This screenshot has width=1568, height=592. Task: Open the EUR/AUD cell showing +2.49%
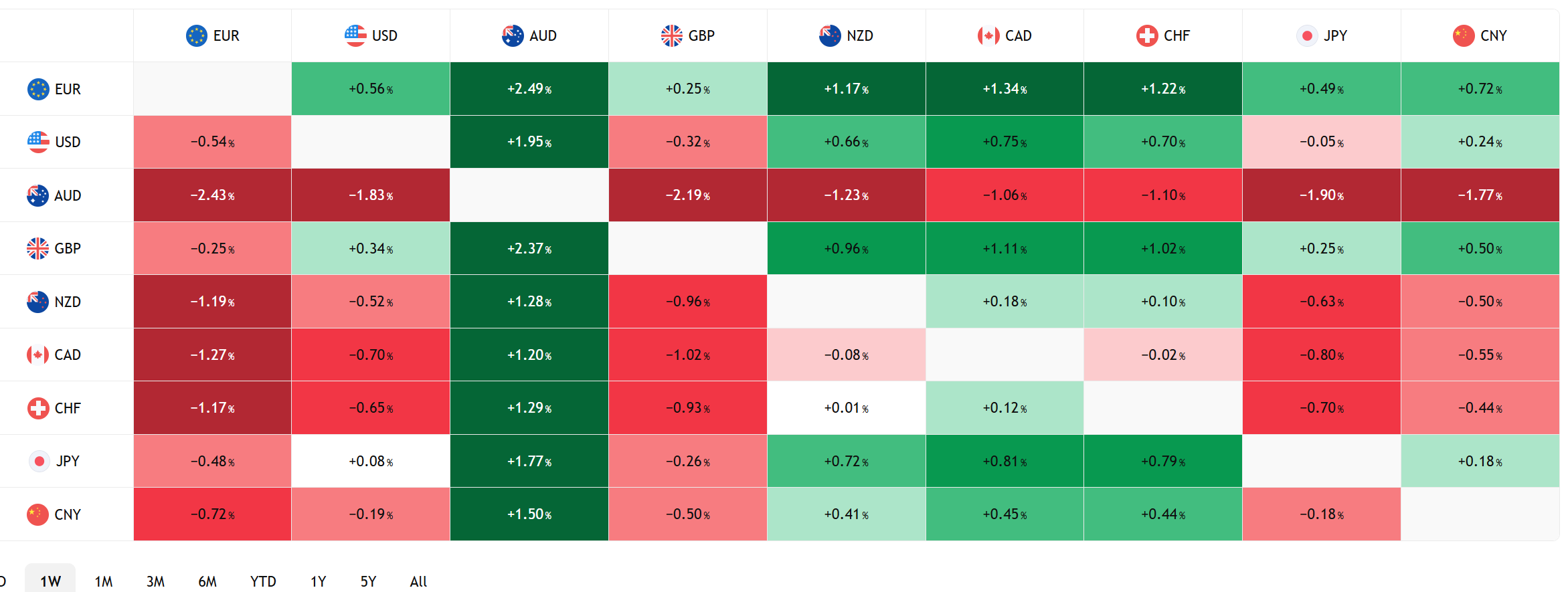click(529, 89)
